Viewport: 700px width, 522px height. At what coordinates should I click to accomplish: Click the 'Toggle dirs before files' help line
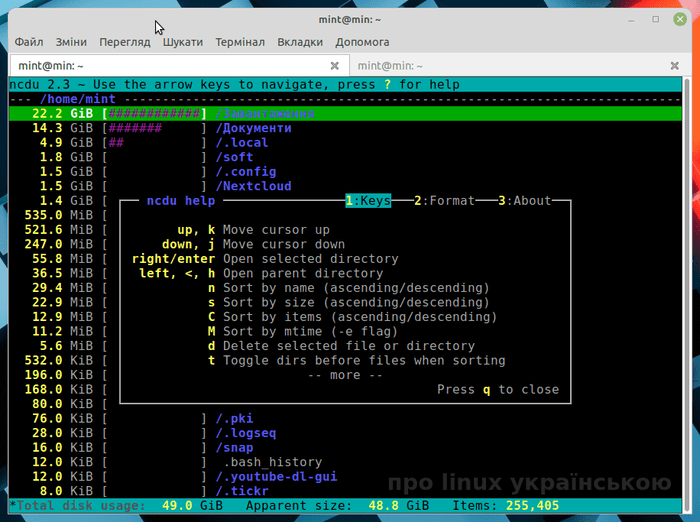pos(364,360)
